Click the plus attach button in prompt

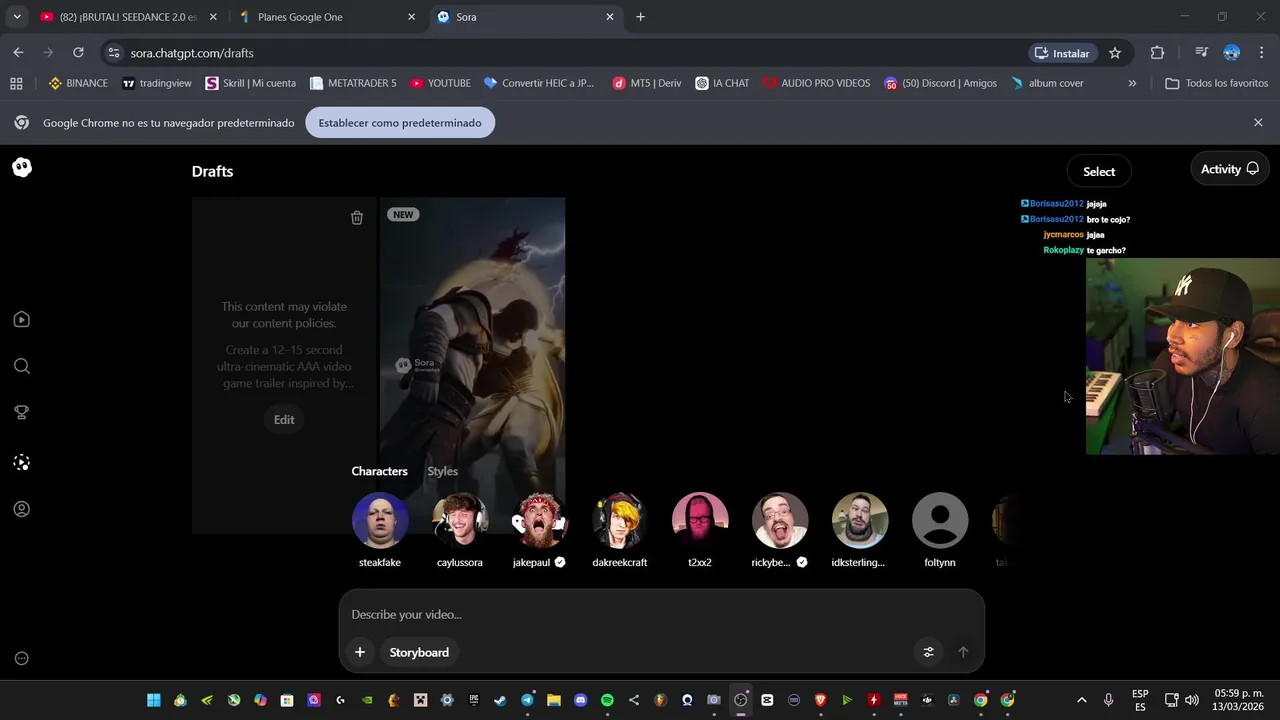click(x=360, y=652)
